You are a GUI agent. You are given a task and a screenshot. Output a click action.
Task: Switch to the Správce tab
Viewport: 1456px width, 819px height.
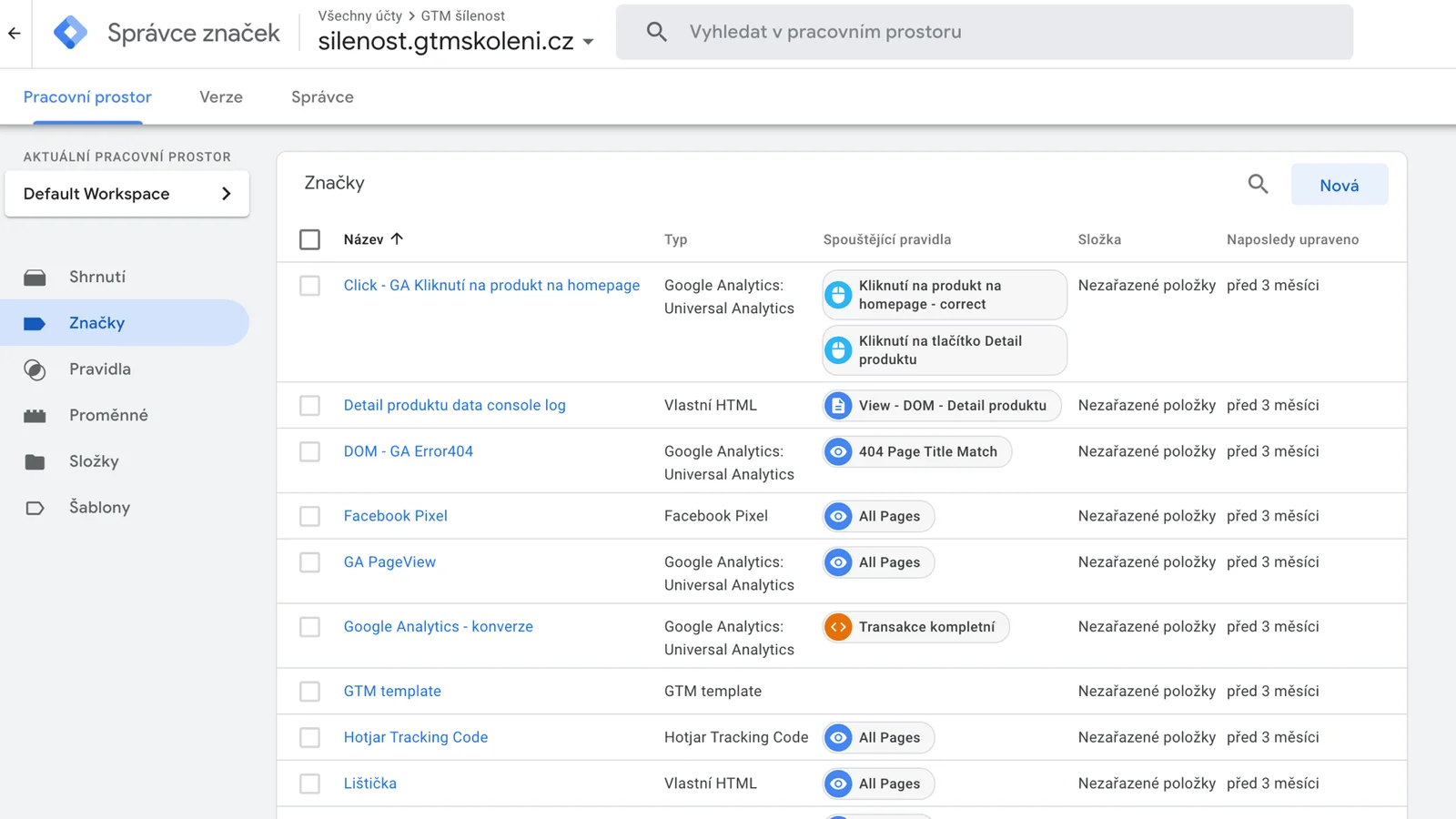322,97
